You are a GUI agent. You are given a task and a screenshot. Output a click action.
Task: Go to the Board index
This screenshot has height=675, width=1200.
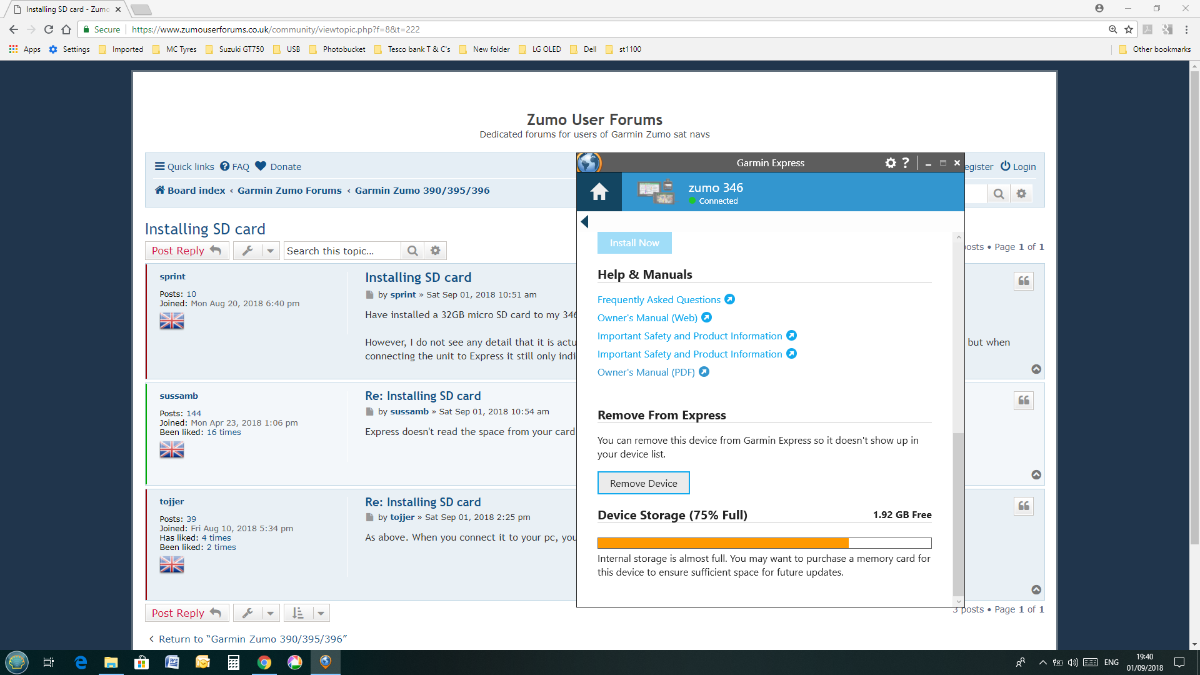(190, 190)
